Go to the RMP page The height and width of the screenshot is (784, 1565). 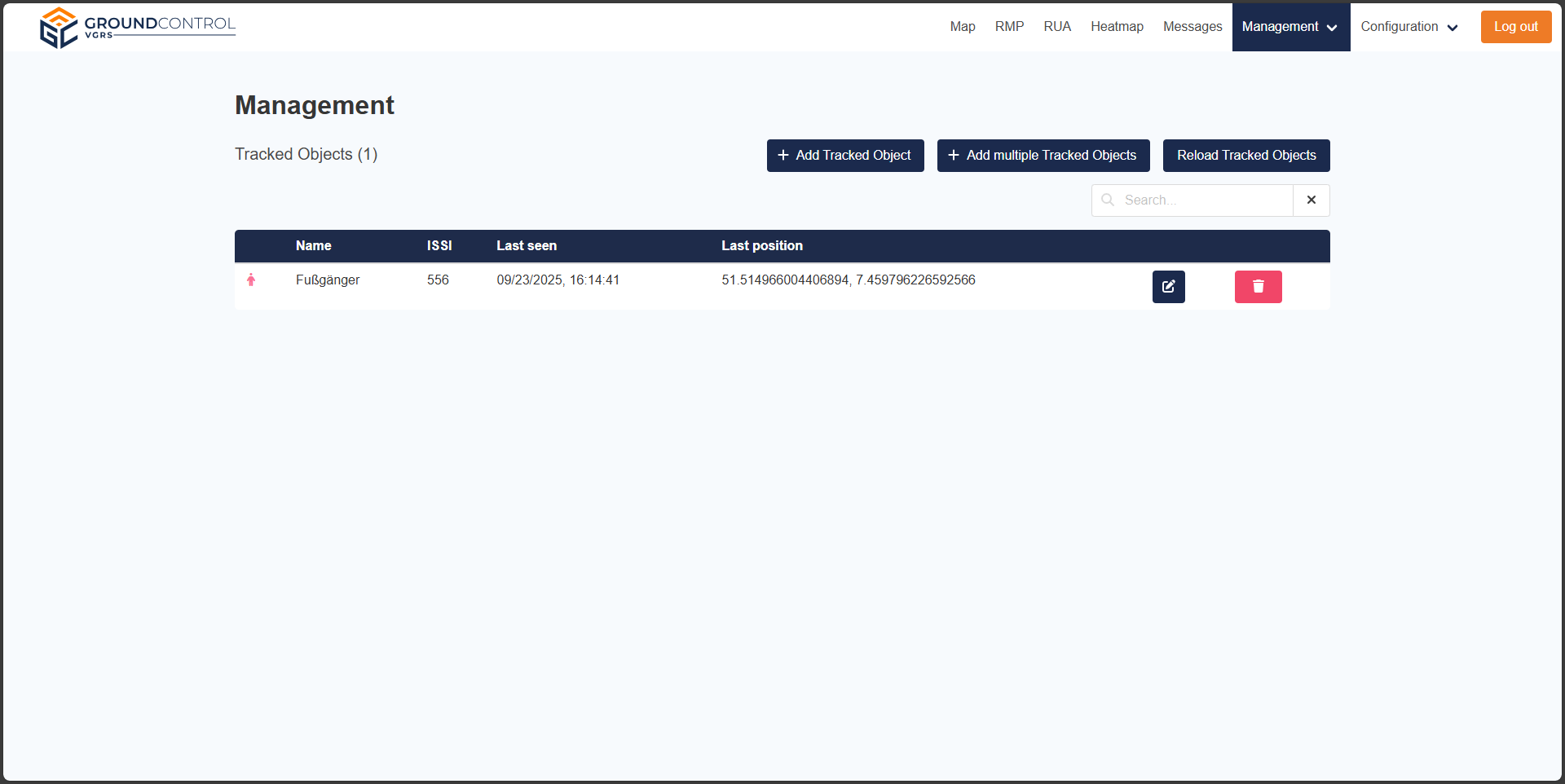tap(1009, 27)
